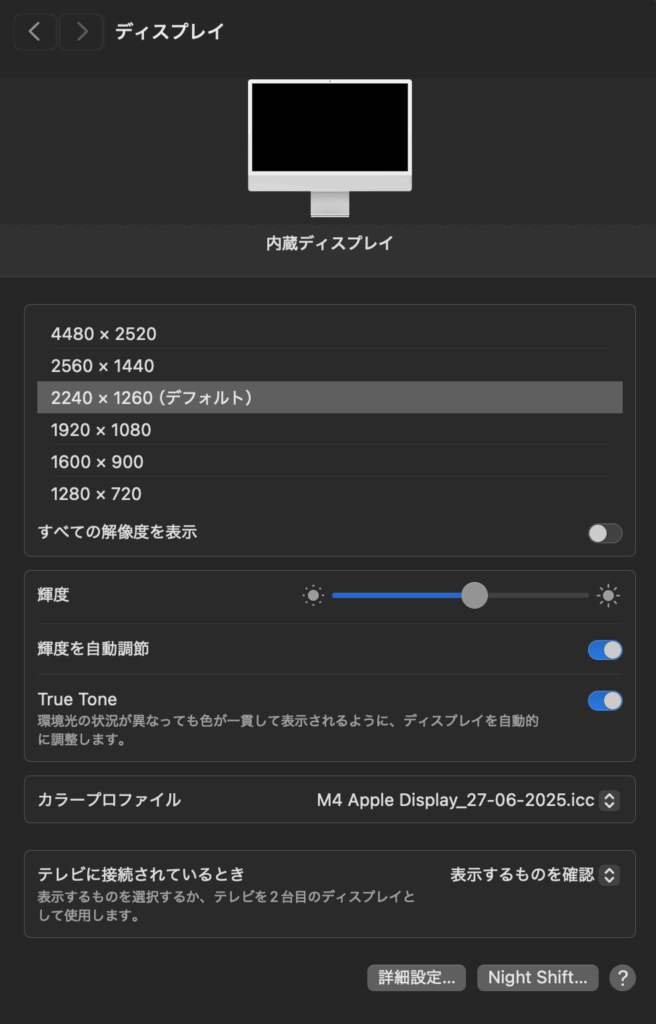Click the 詳細設定... button
Viewport: 656px width, 1024px height.
point(416,977)
